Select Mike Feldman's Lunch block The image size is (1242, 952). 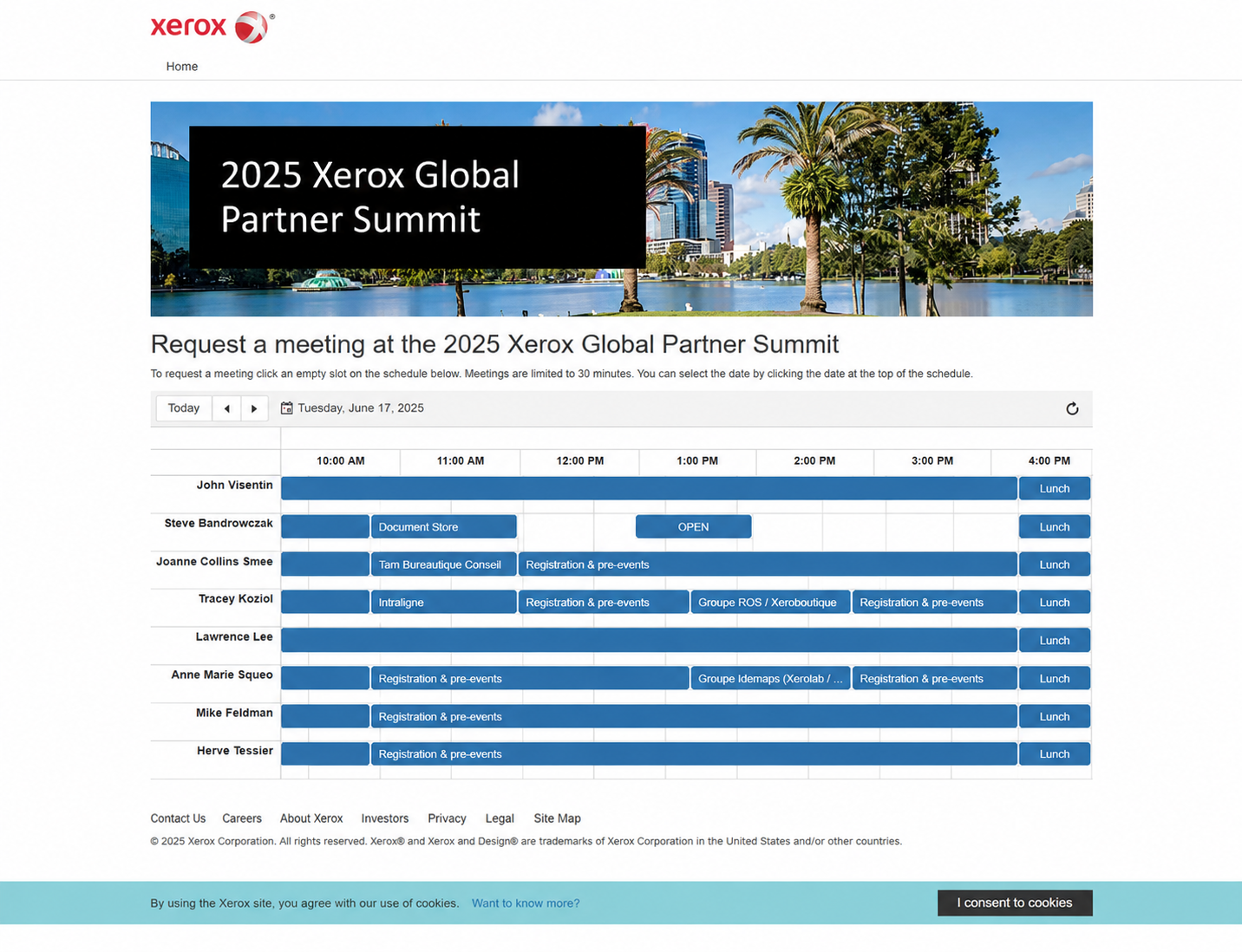(1055, 717)
